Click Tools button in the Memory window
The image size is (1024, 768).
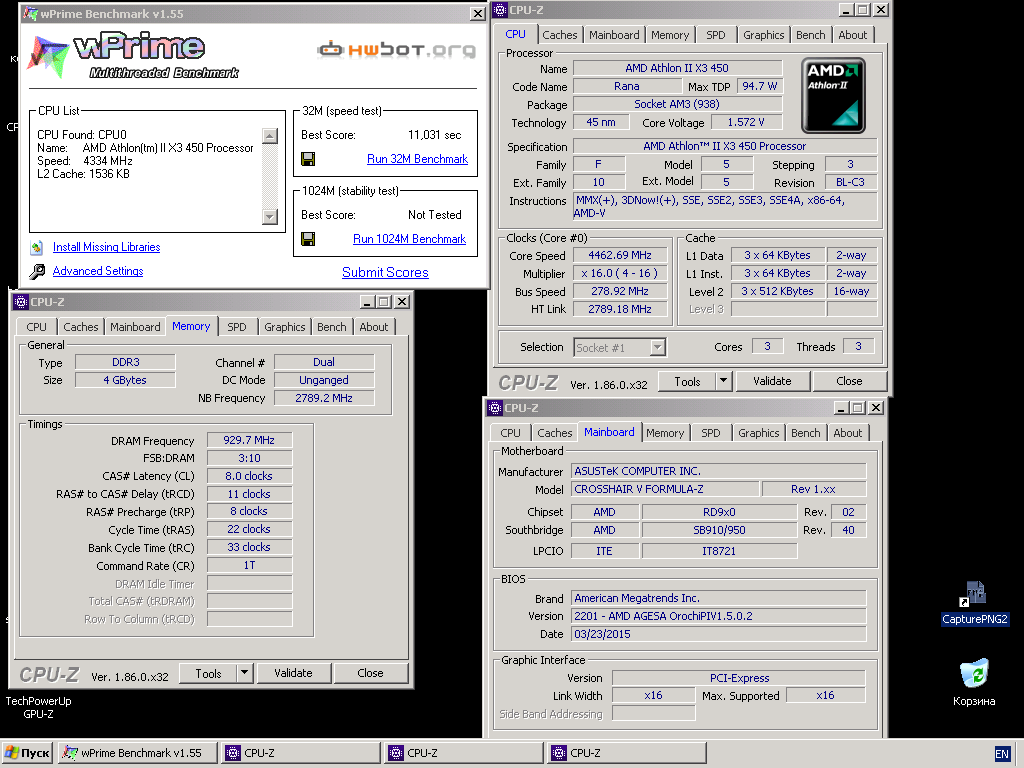[208, 673]
